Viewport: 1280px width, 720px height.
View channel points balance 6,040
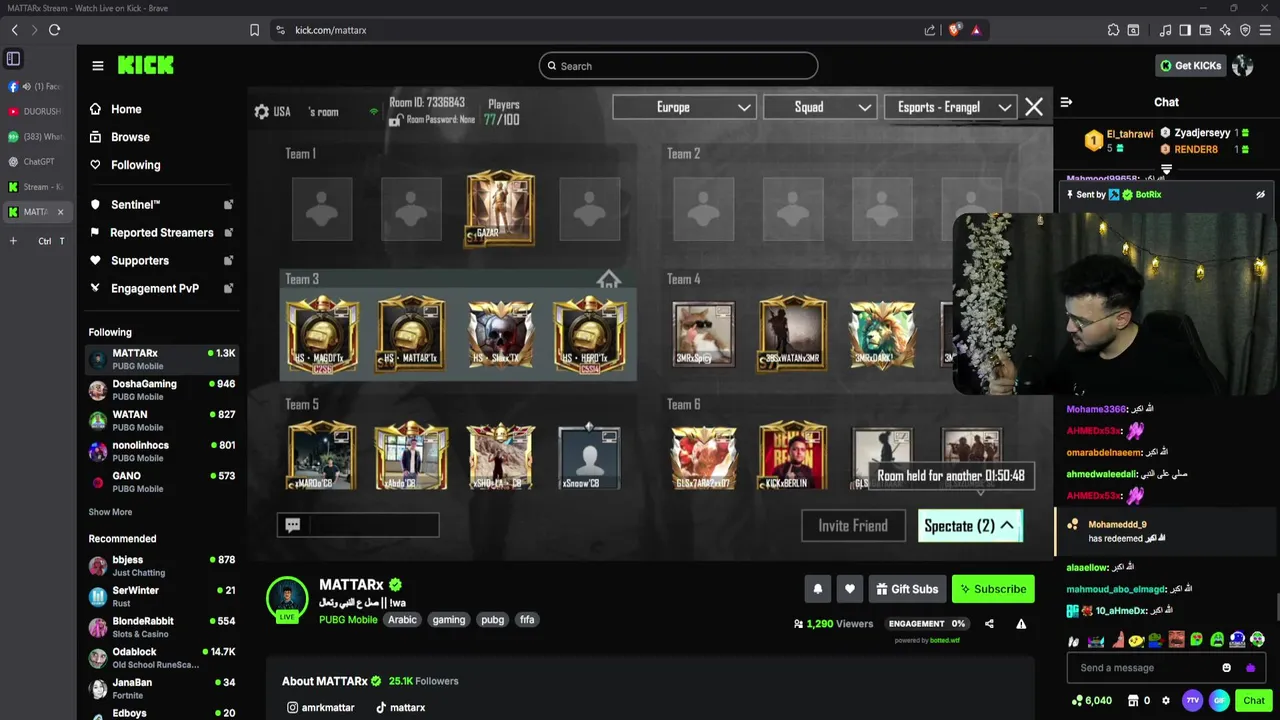click(x=1091, y=701)
